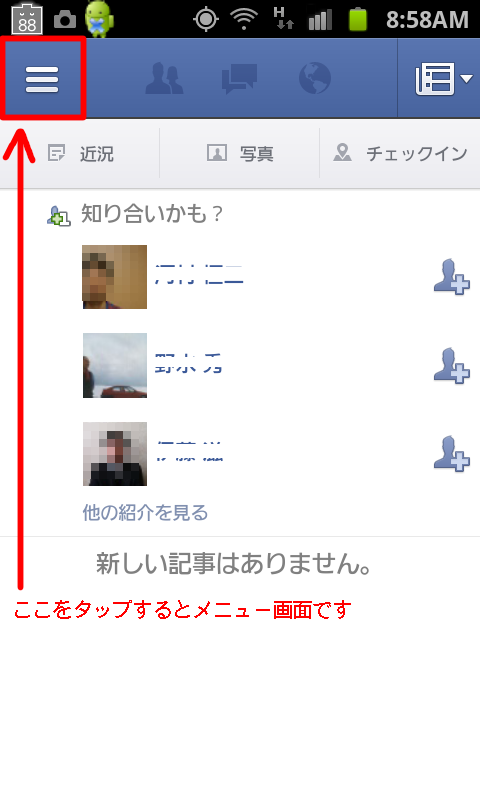Screen dimensions: 480x800
Task: Open first suggested person's profile photo
Action: (115, 277)
